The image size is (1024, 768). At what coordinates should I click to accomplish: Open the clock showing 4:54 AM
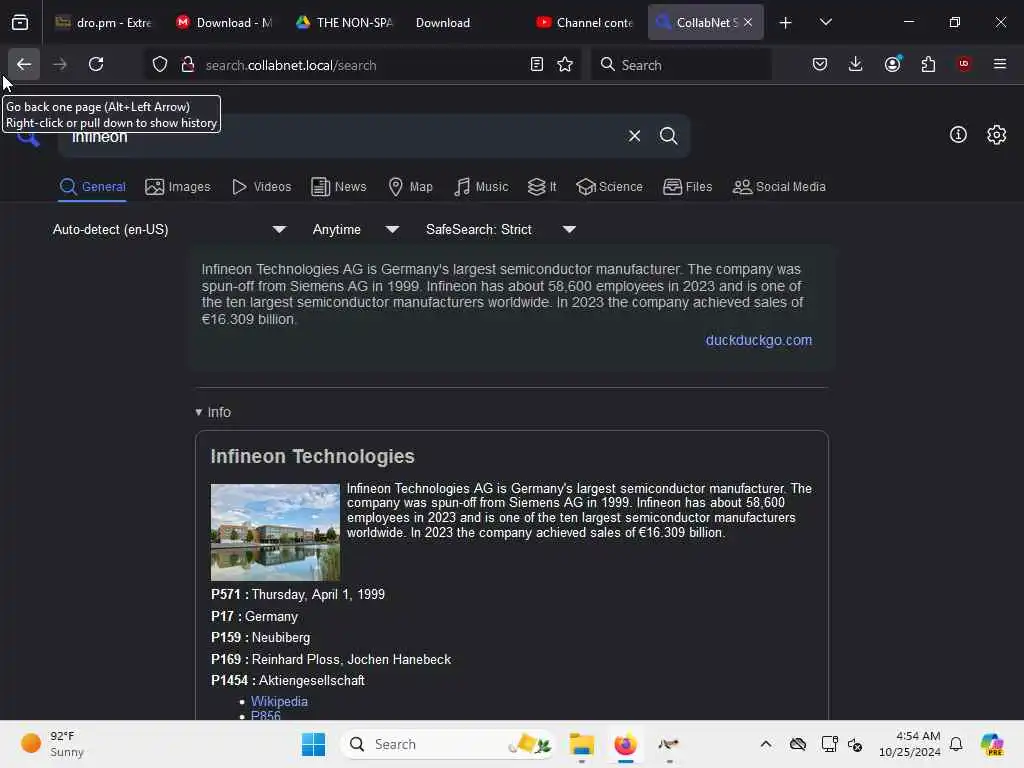coord(910,744)
